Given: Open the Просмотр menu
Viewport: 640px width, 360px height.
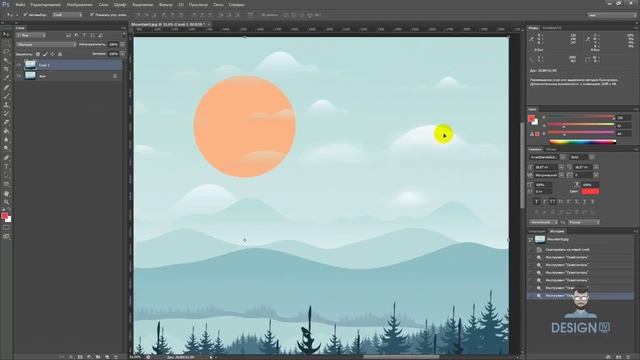Looking at the screenshot, I should (x=198, y=4).
